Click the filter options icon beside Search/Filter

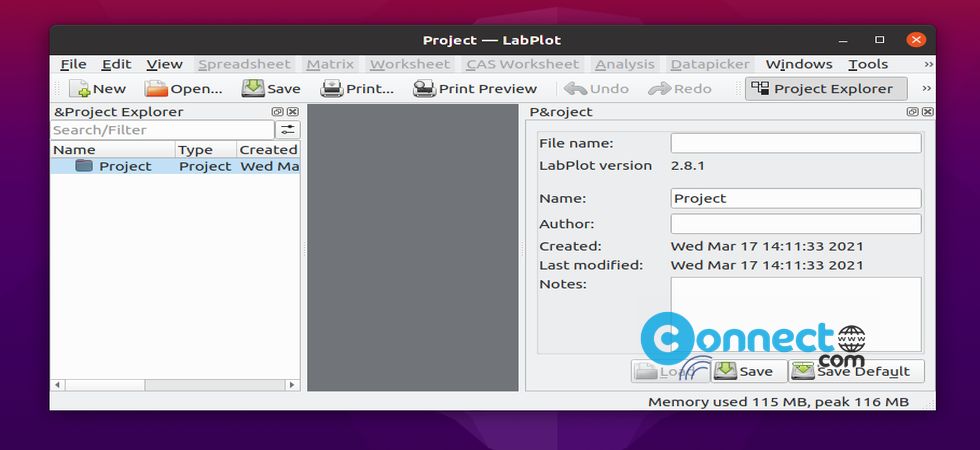click(288, 130)
